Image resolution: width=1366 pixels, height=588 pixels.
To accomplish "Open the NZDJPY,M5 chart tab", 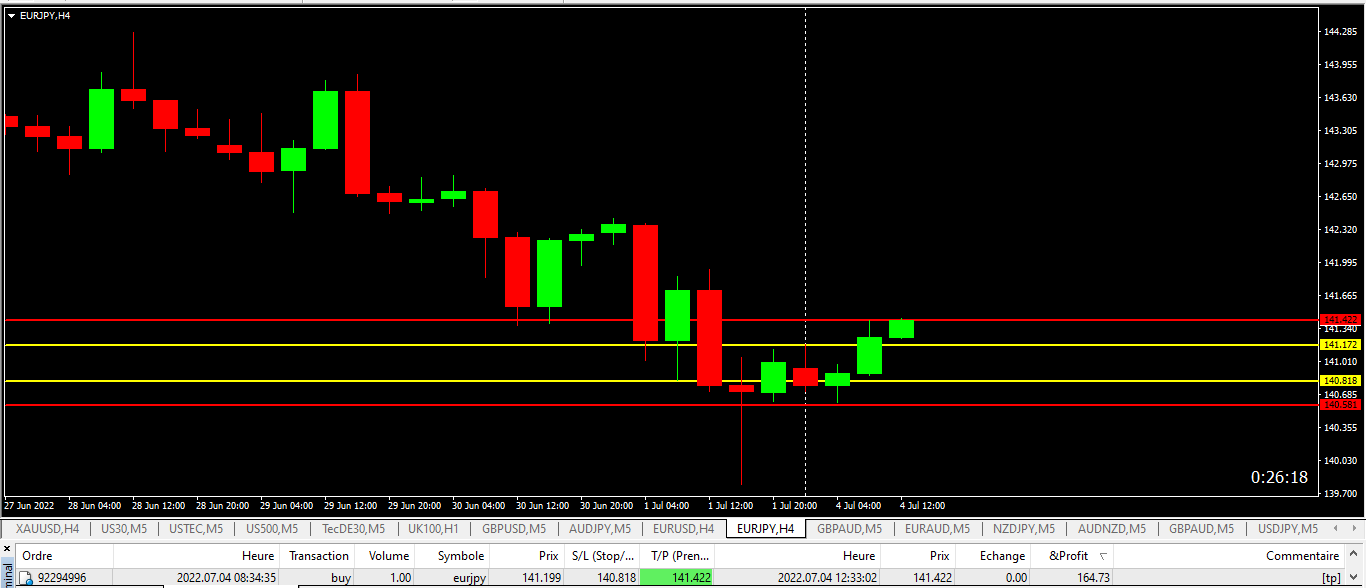I will pyautogui.click(x=1023, y=528).
